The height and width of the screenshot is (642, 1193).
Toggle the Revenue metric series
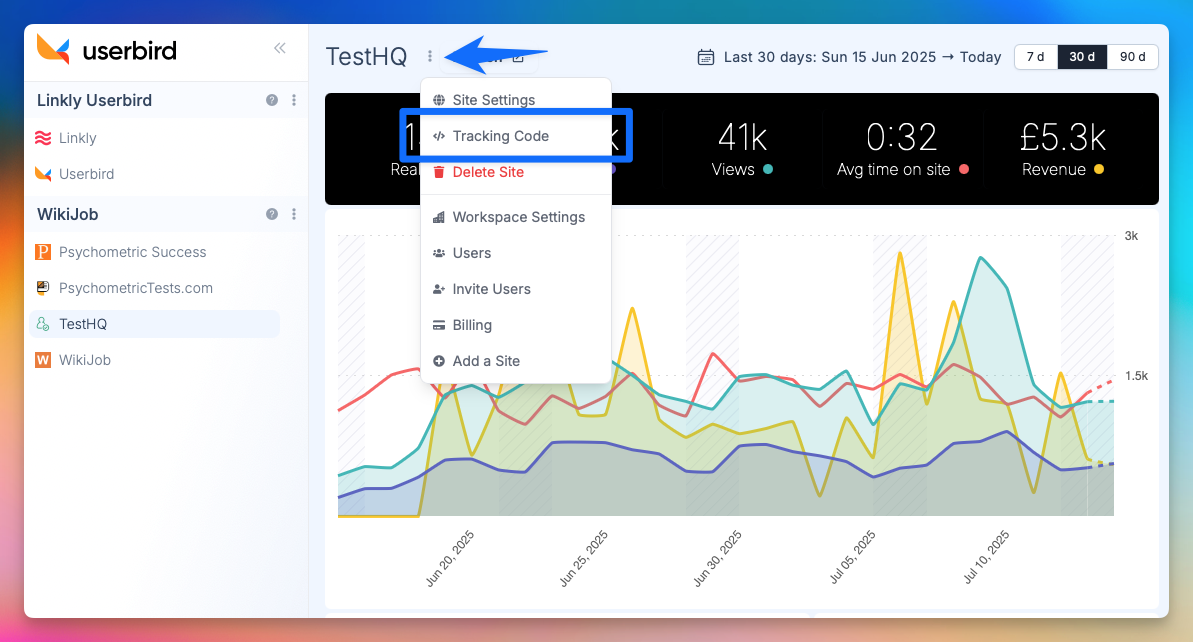coord(1063,149)
